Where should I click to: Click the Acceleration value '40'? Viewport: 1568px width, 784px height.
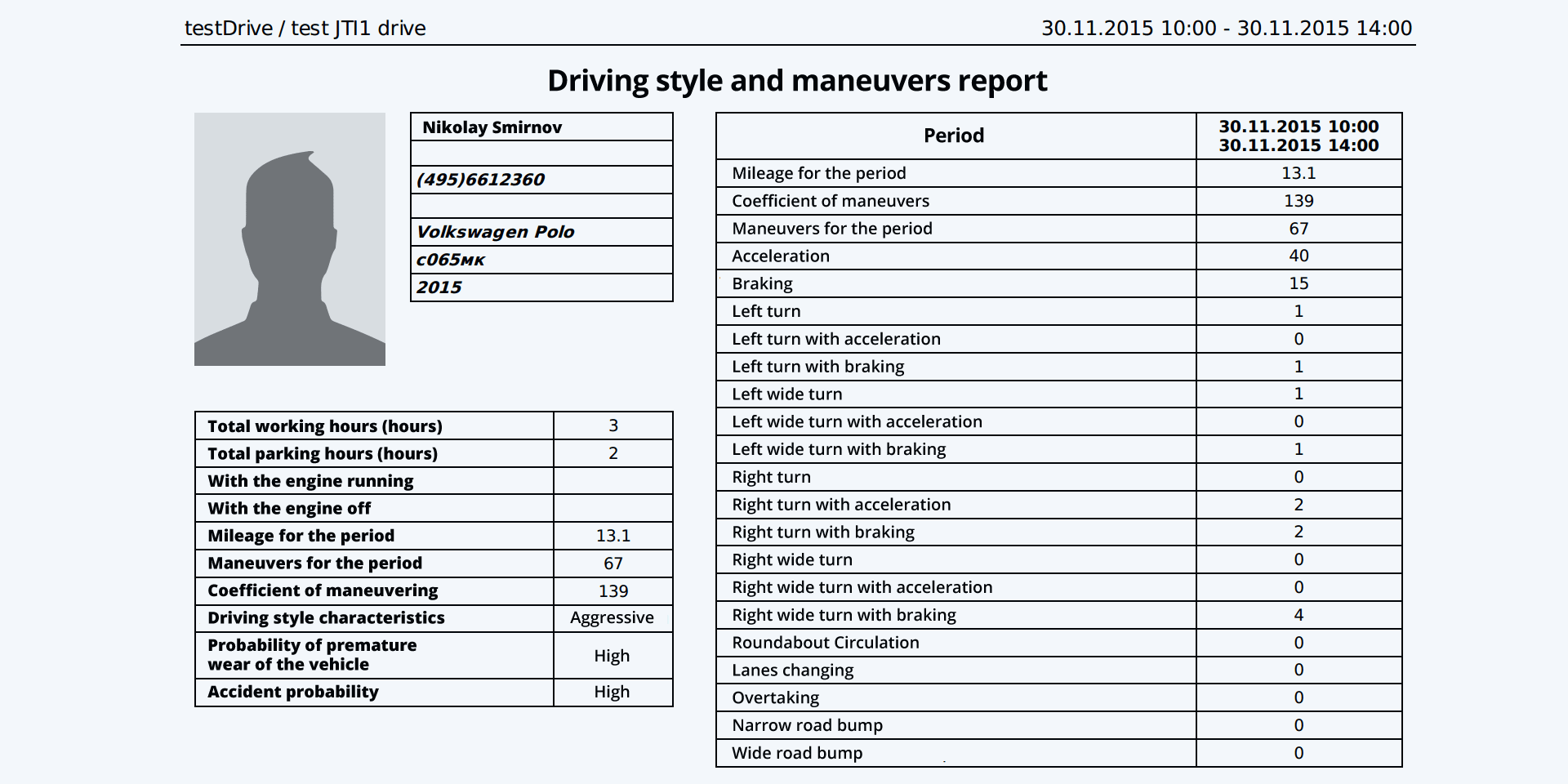coord(1299,256)
